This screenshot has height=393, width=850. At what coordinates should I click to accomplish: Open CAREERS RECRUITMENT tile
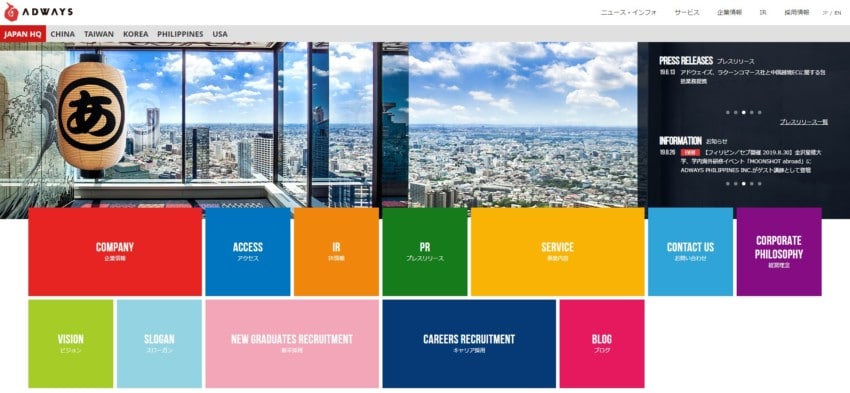[469, 344]
